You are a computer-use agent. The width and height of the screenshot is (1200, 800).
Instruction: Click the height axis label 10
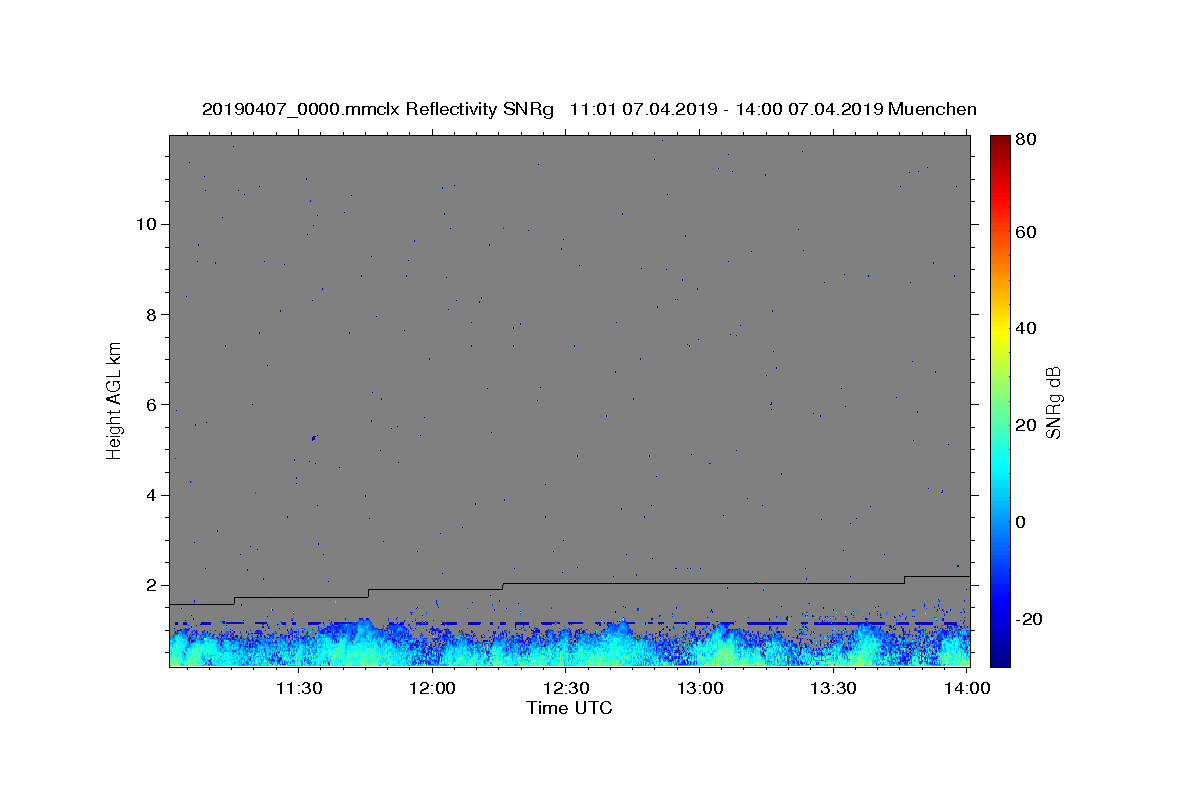click(x=147, y=223)
